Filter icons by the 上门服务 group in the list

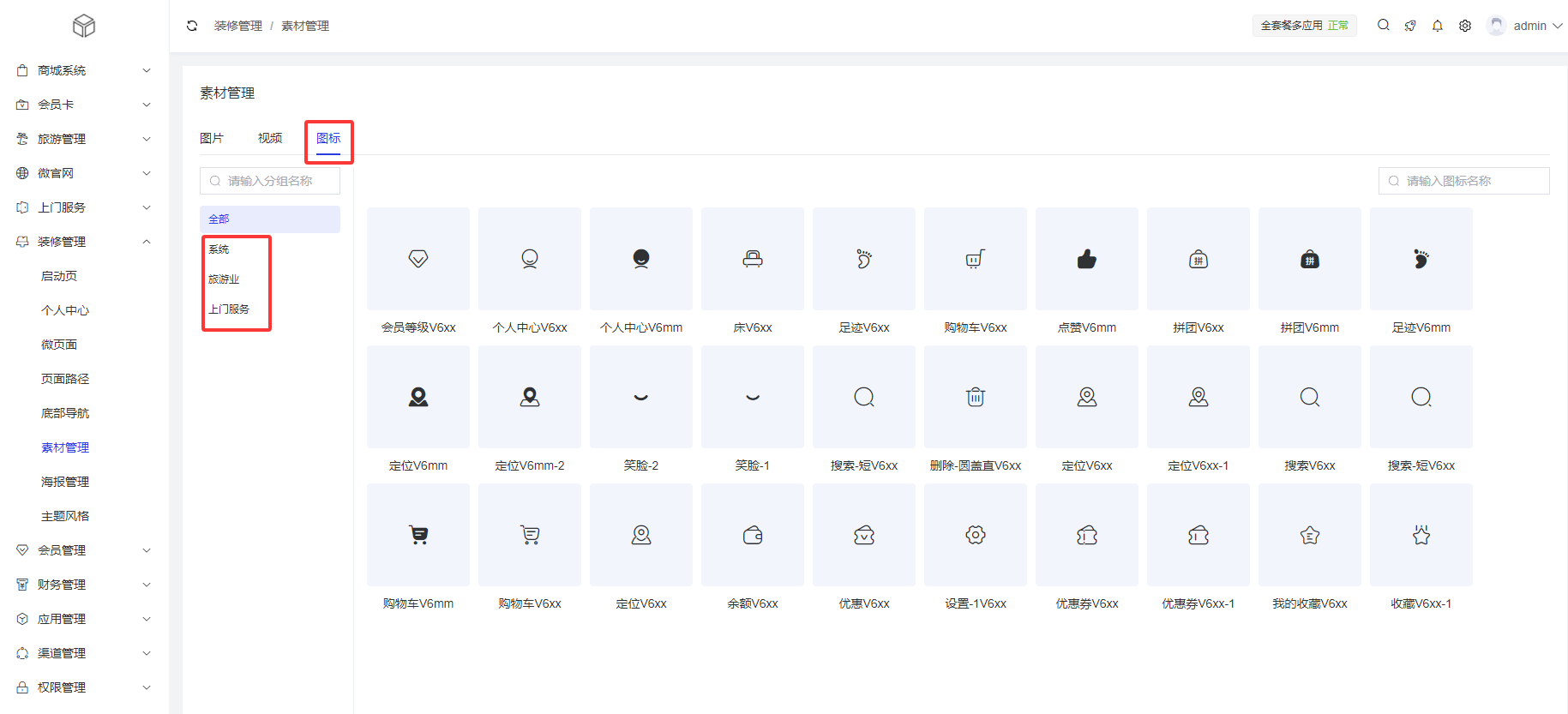(x=229, y=309)
